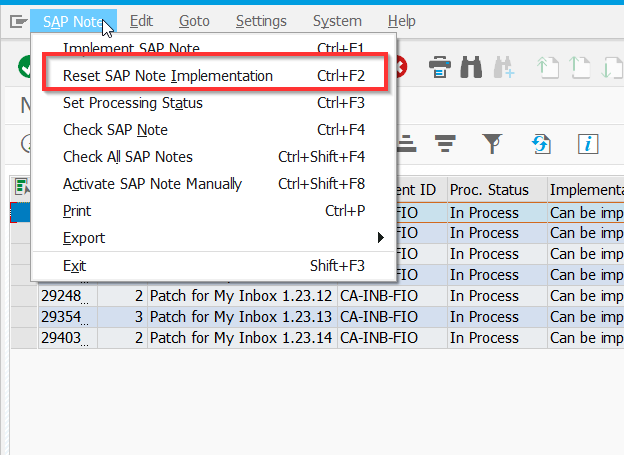This screenshot has width=624, height=455.
Task: Choose Set Processing Status
Action: (214, 103)
